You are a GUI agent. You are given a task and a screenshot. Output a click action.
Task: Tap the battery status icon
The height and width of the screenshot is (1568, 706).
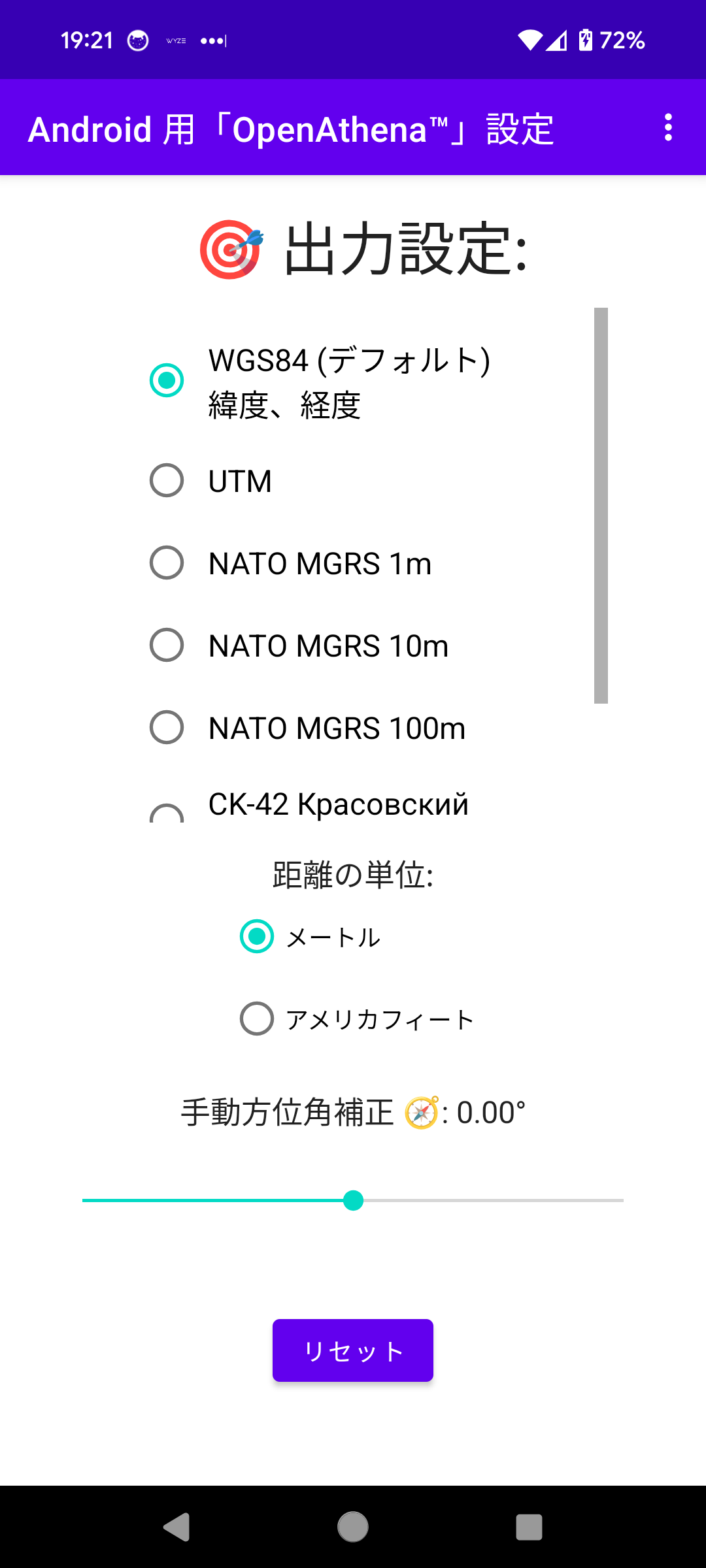586,41
